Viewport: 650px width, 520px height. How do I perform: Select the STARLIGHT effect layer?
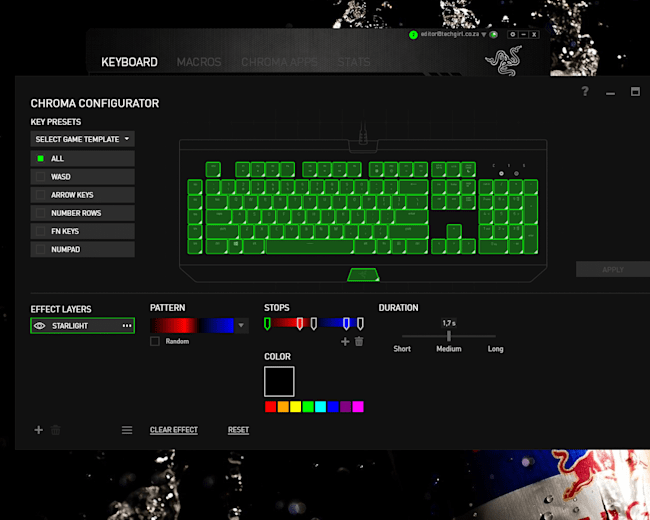tap(82, 326)
